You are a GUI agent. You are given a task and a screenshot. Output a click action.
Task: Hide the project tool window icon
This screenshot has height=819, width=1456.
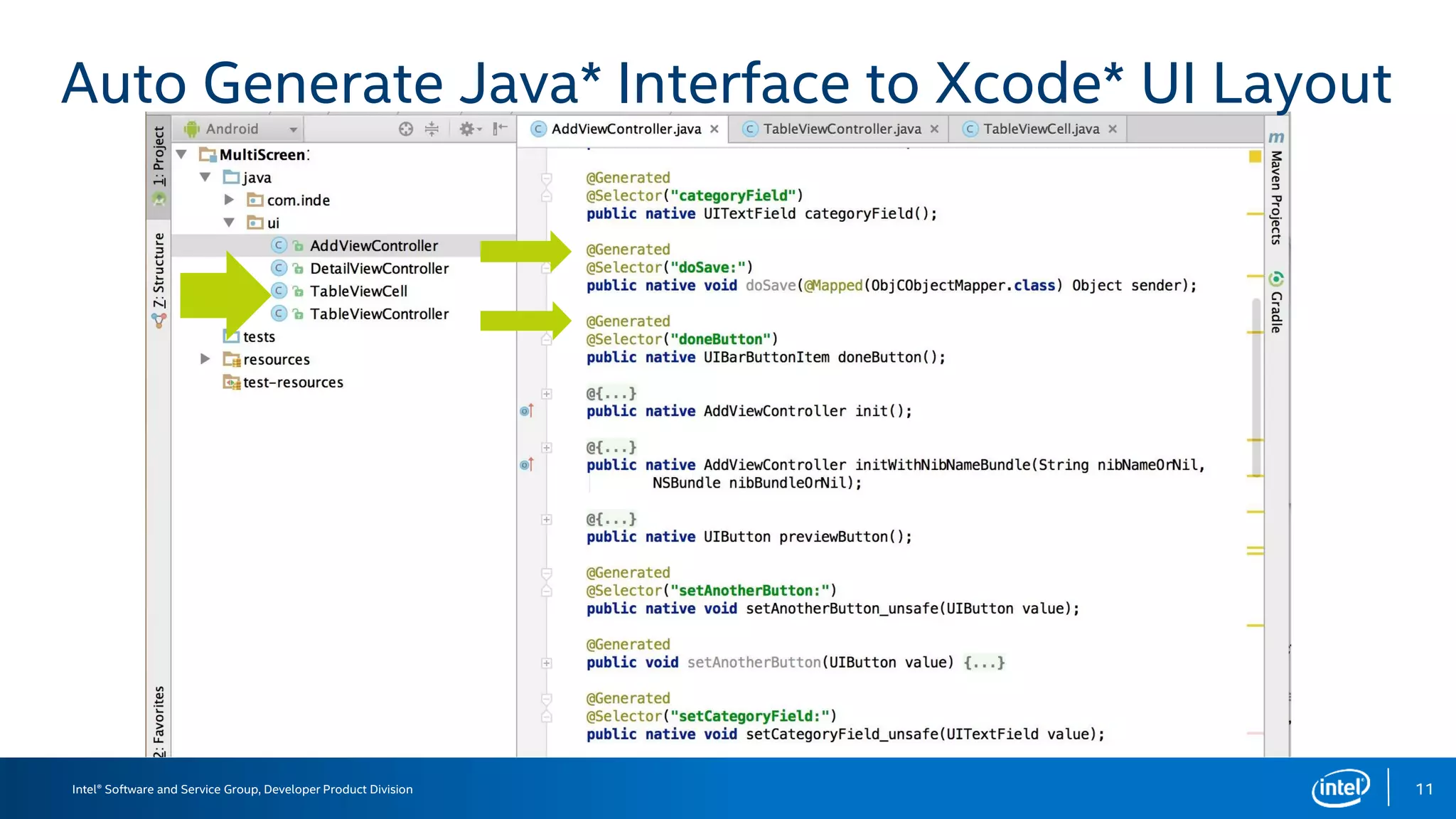500,129
